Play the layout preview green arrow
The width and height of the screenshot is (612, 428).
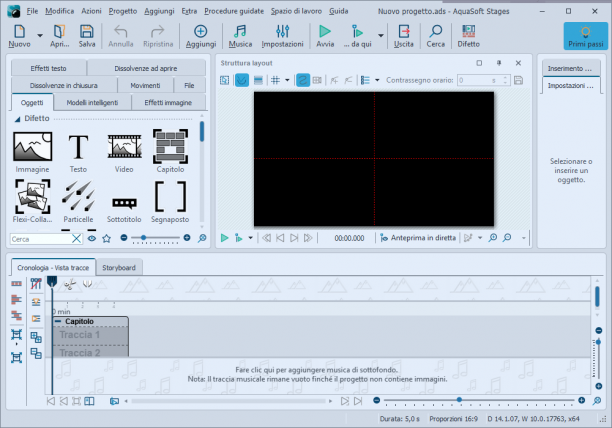[x=224, y=238]
